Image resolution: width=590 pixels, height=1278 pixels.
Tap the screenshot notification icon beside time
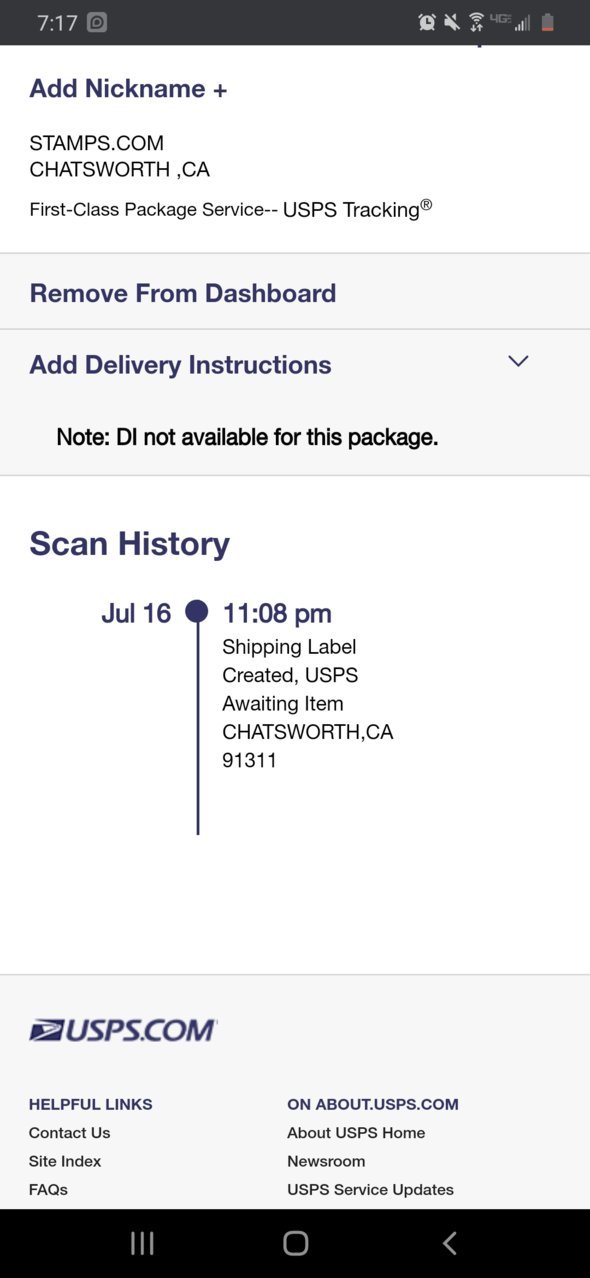[97, 22]
